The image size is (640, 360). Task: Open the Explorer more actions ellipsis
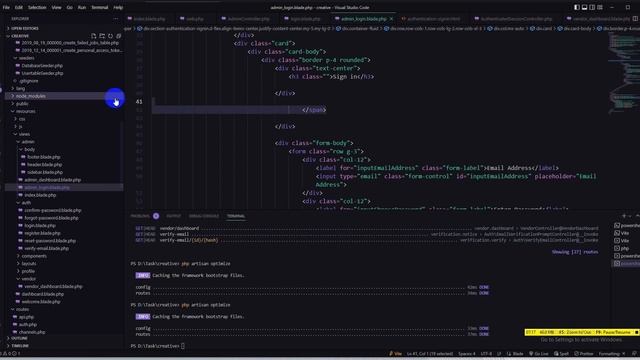pyautogui.click(x=116, y=19)
